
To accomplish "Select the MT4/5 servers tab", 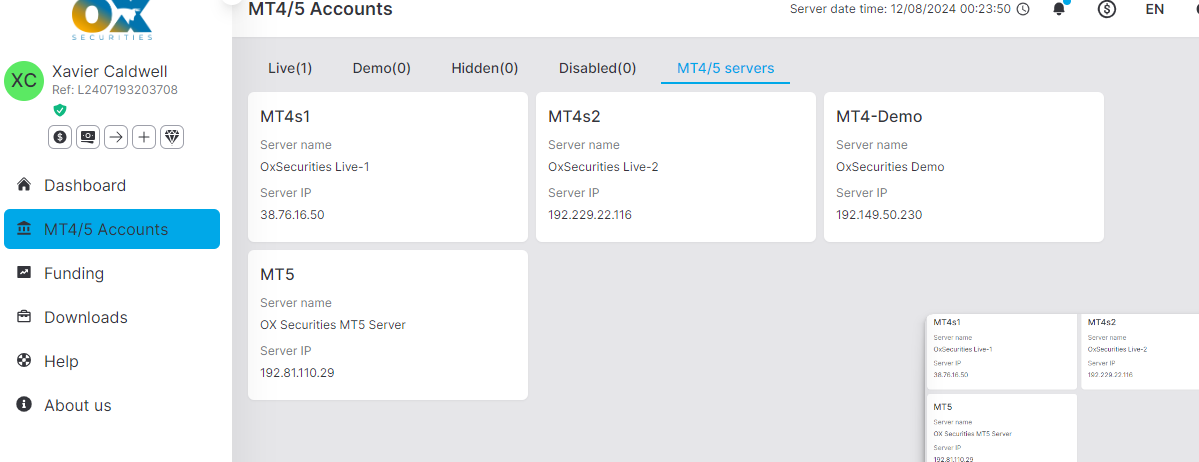I will tap(726, 68).
